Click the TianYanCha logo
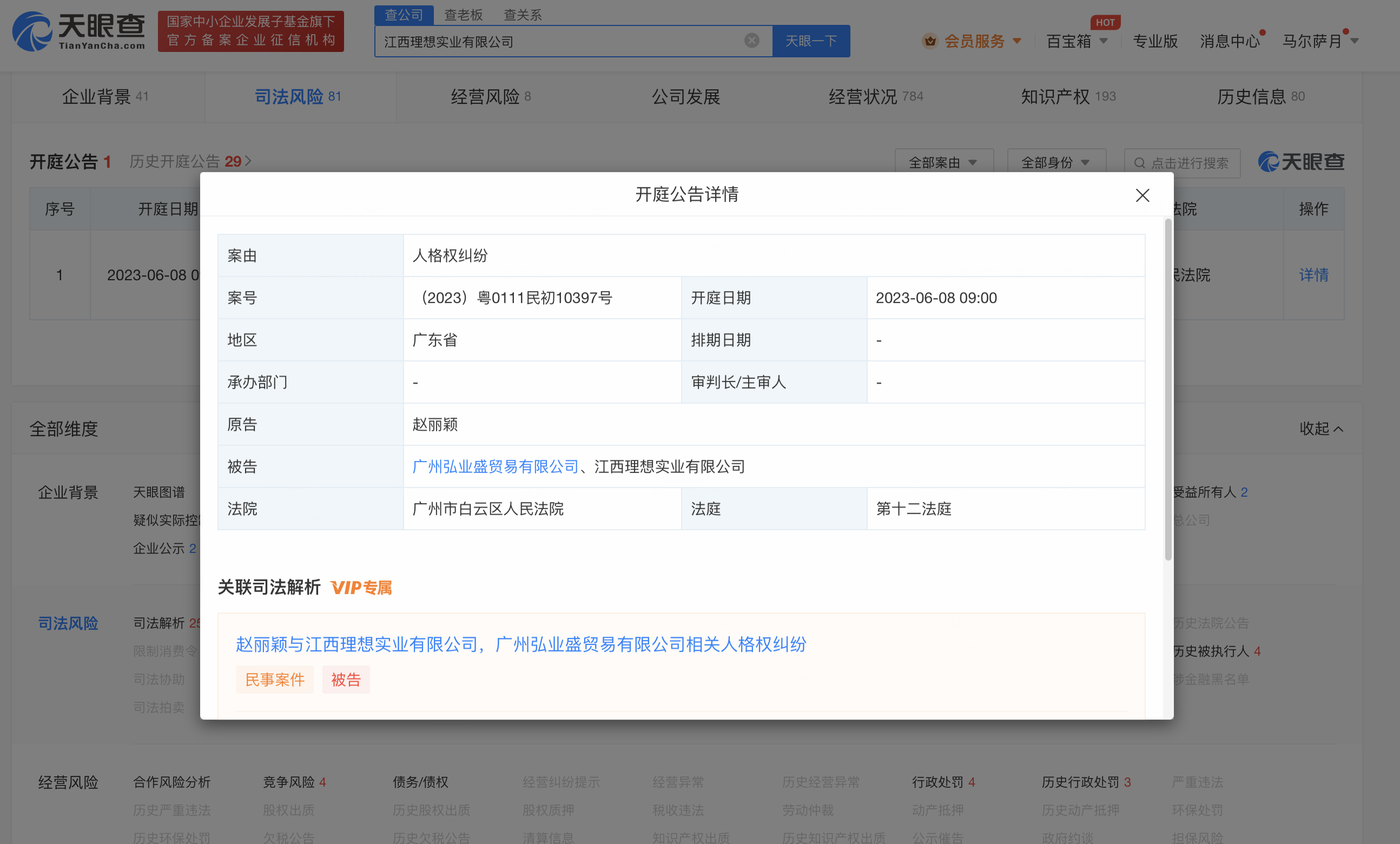The image size is (1400, 844). click(79, 31)
